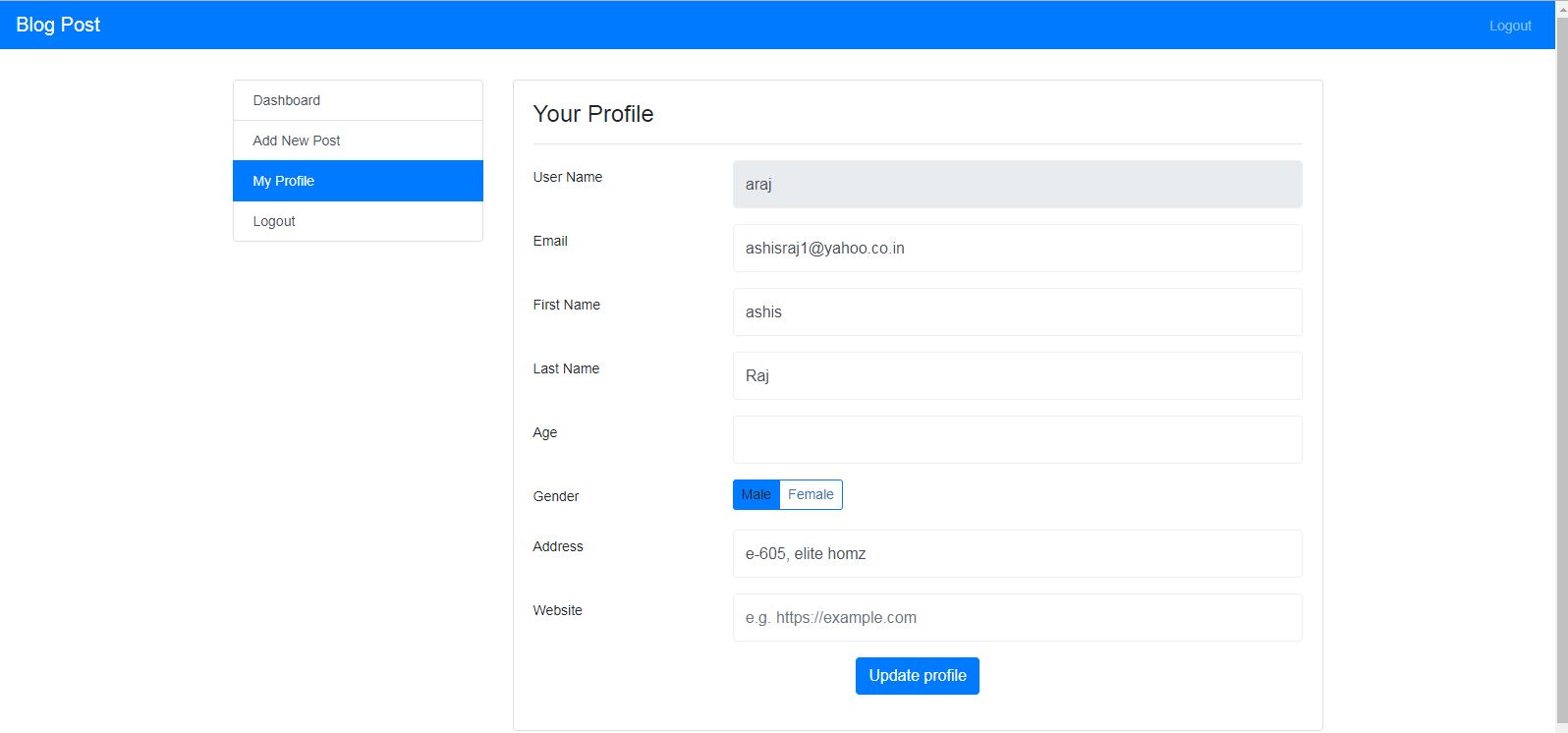Focus the Website input field
The width and height of the screenshot is (1568, 733).
[x=1017, y=617]
